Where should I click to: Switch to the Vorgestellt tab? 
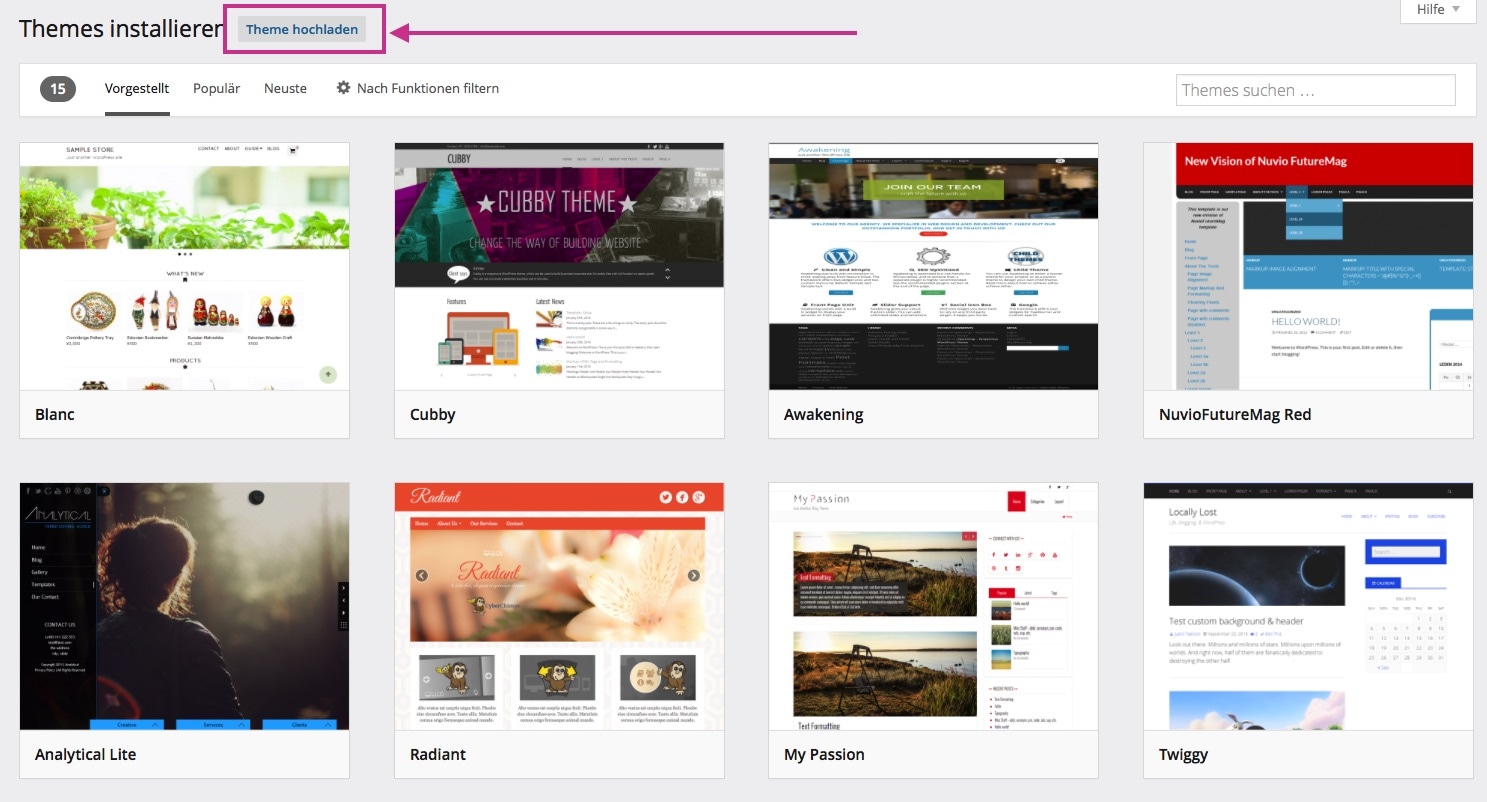[137, 88]
